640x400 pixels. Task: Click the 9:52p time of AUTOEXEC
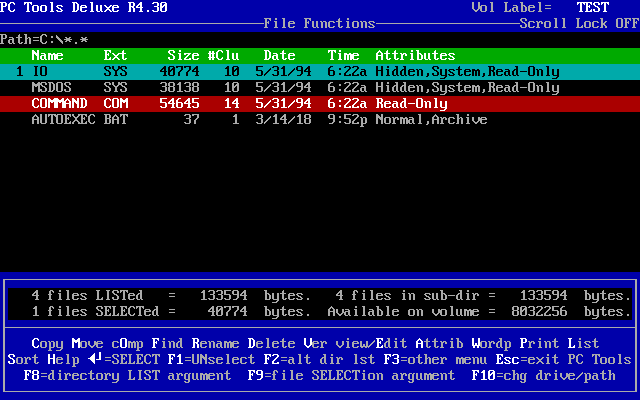pyautogui.click(x=347, y=119)
